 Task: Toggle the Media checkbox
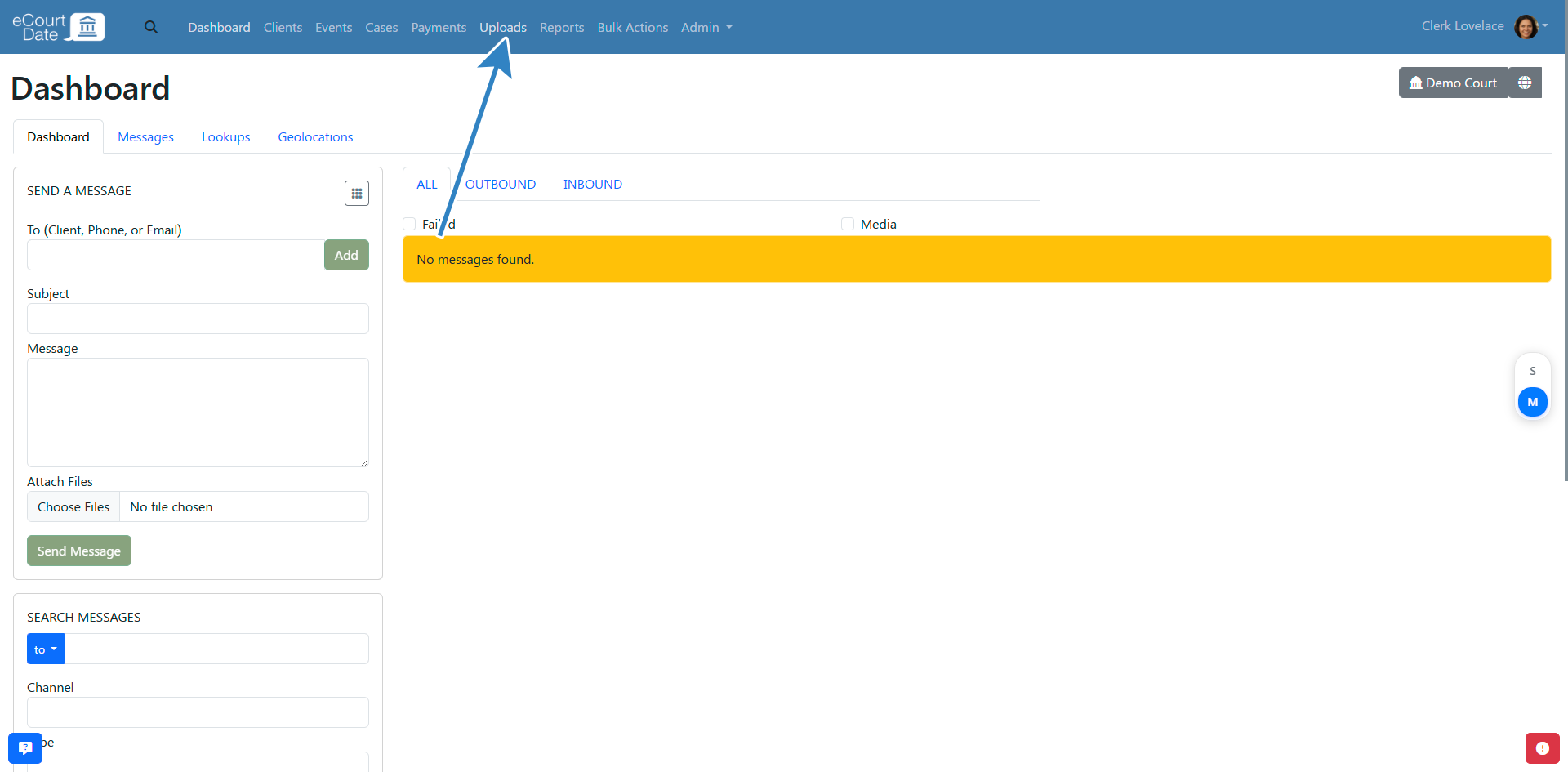coord(848,224)
